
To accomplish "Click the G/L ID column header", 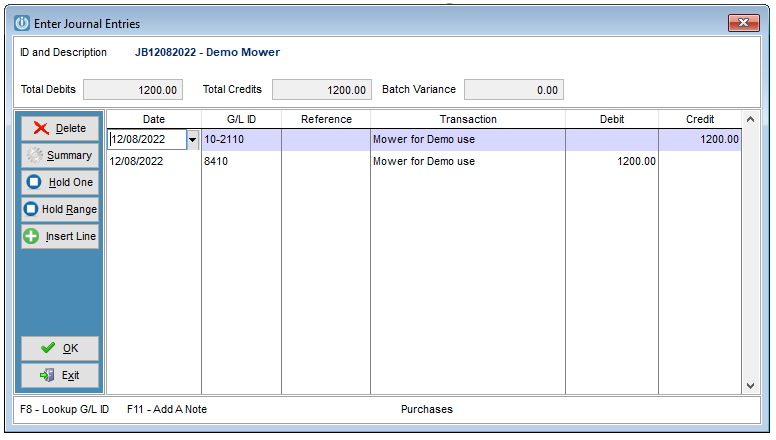I will 242,119.
